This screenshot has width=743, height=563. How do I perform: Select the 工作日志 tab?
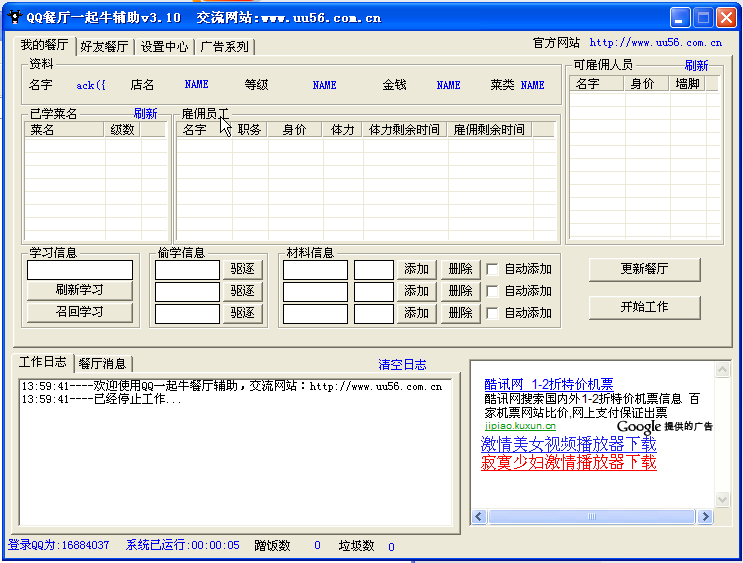coord(43,362)
